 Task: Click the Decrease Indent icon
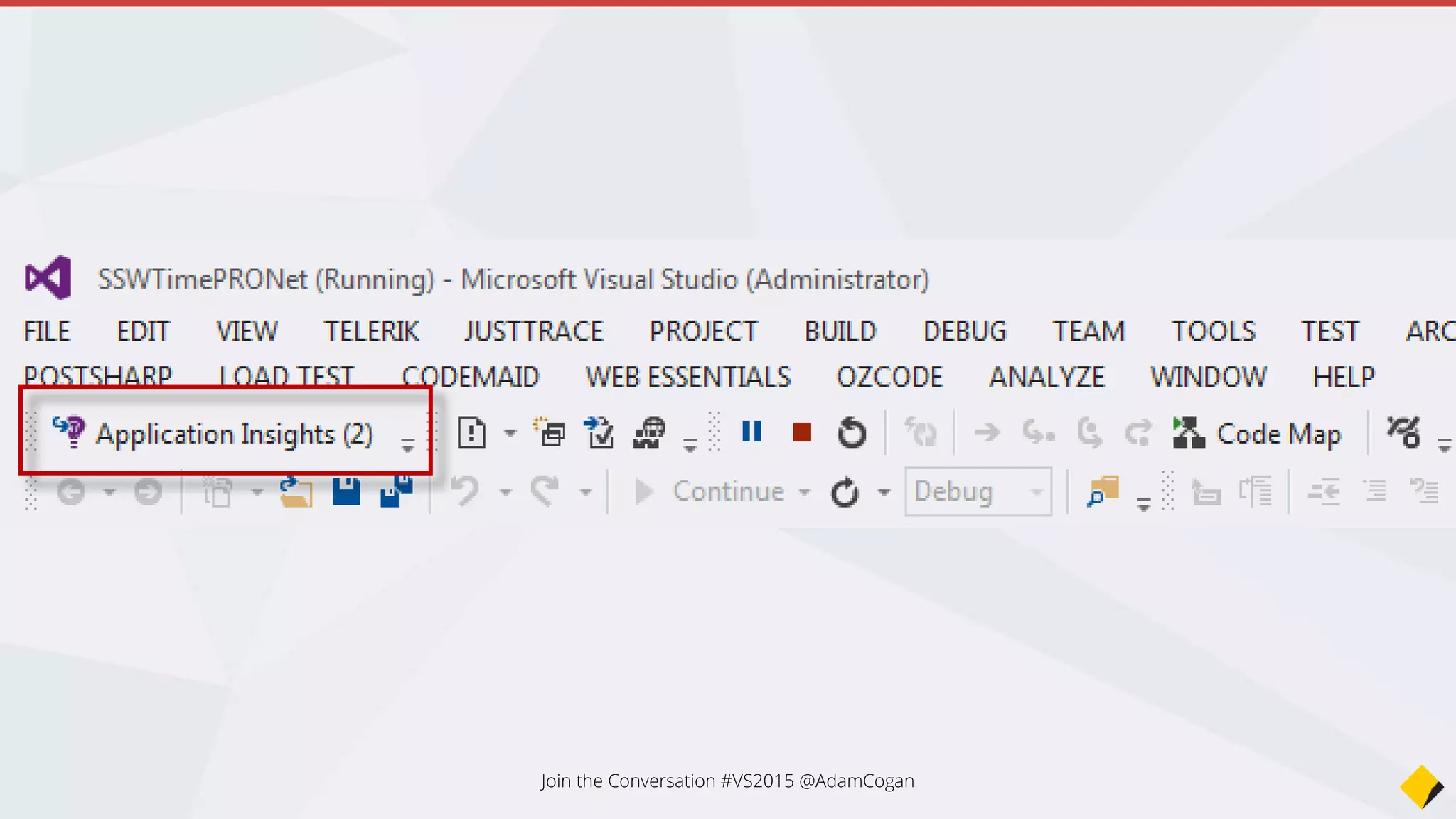click(x=1324, y=491)
